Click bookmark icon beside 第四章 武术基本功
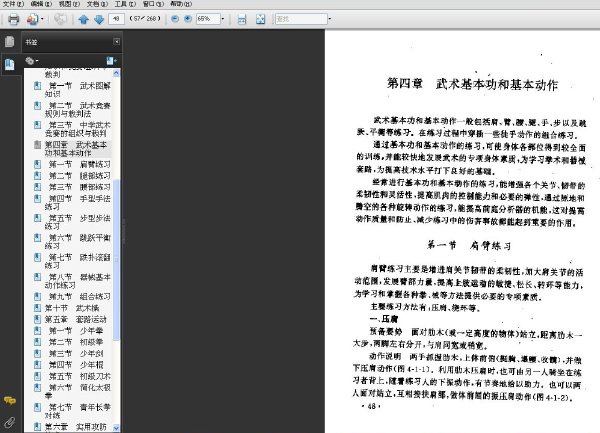 38,145
